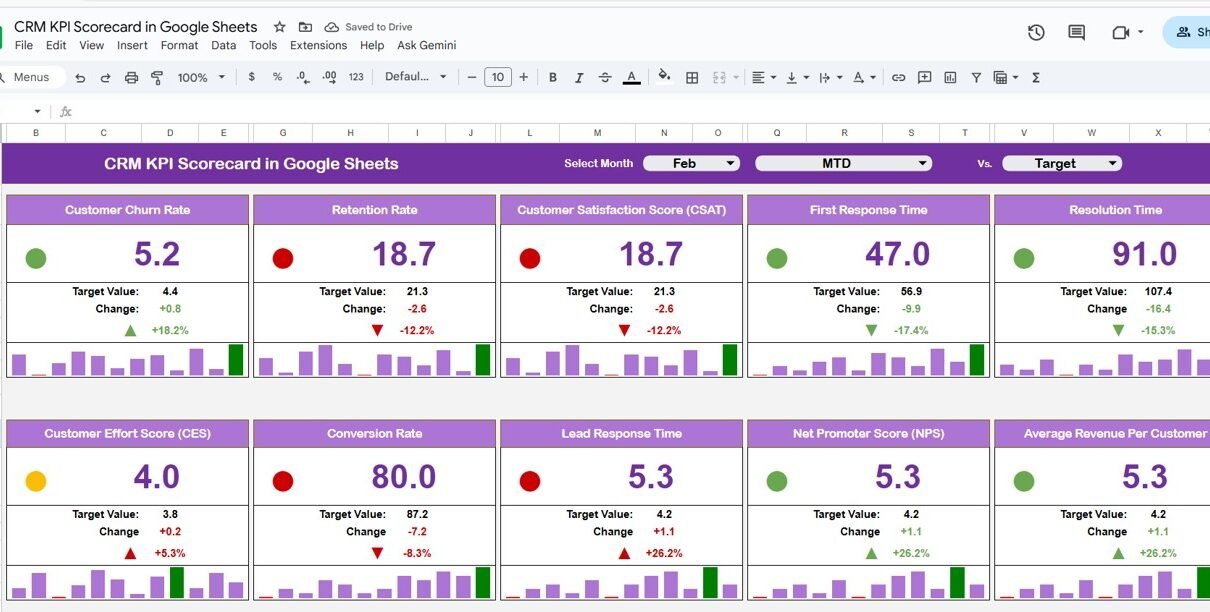The height and width of the screenshot is (612, 1210).
Task: Open the Borders tool
Action: [691, 78]
